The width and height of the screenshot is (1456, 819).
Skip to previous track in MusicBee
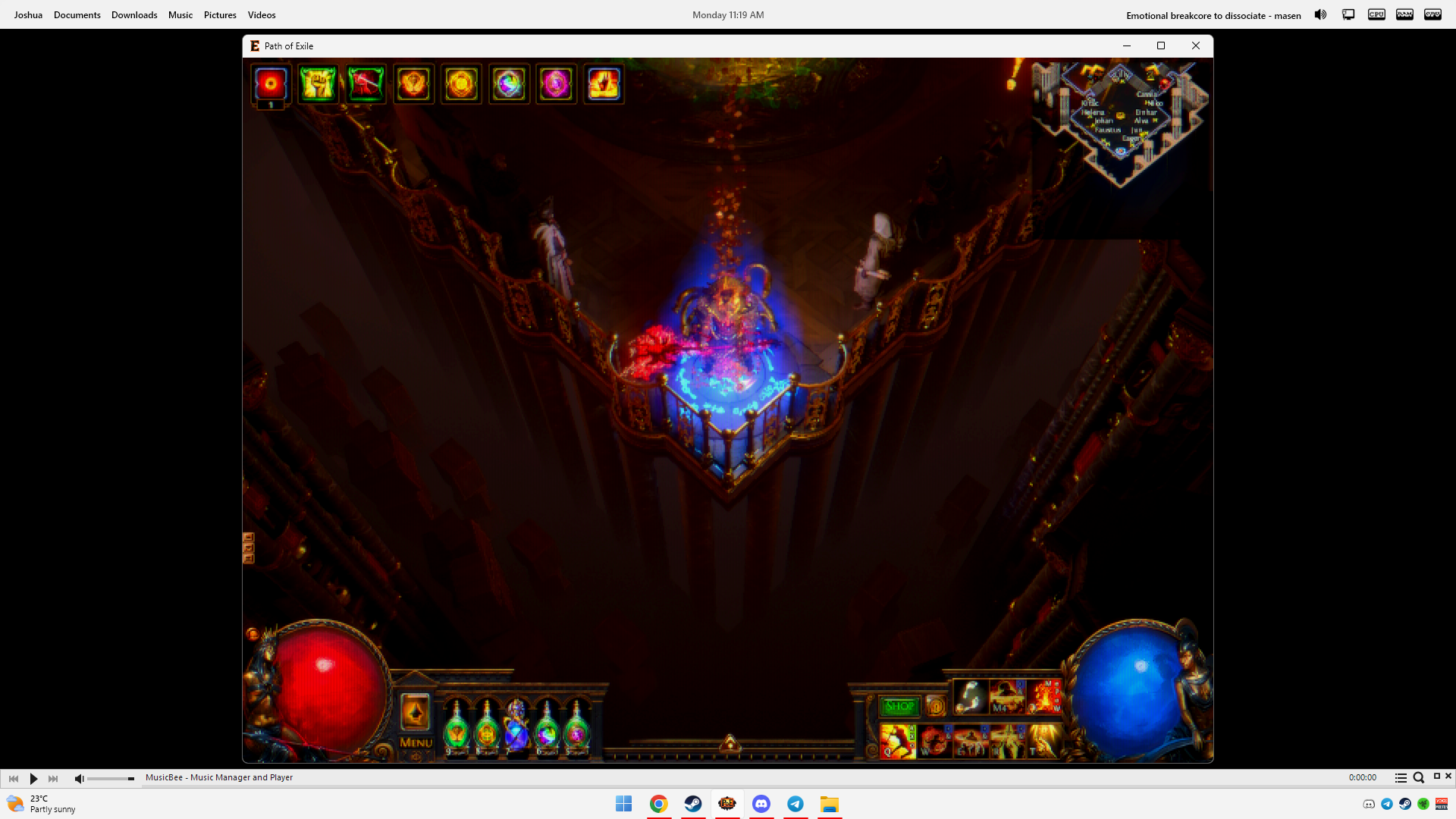[x=14, y=778]
